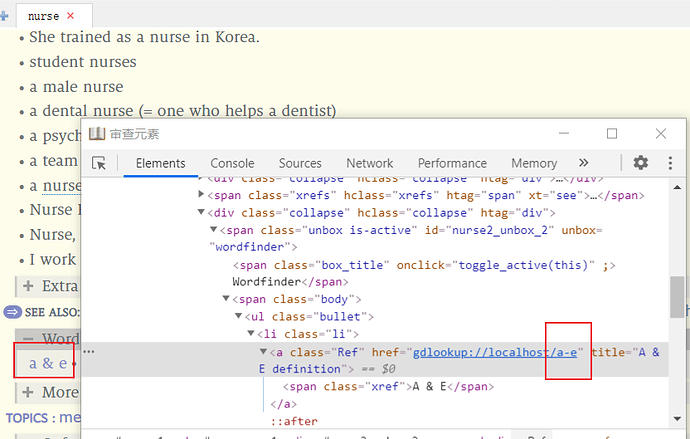Click the 'a male nurse' example
The image size is (690, 439).
click(76, 87)
